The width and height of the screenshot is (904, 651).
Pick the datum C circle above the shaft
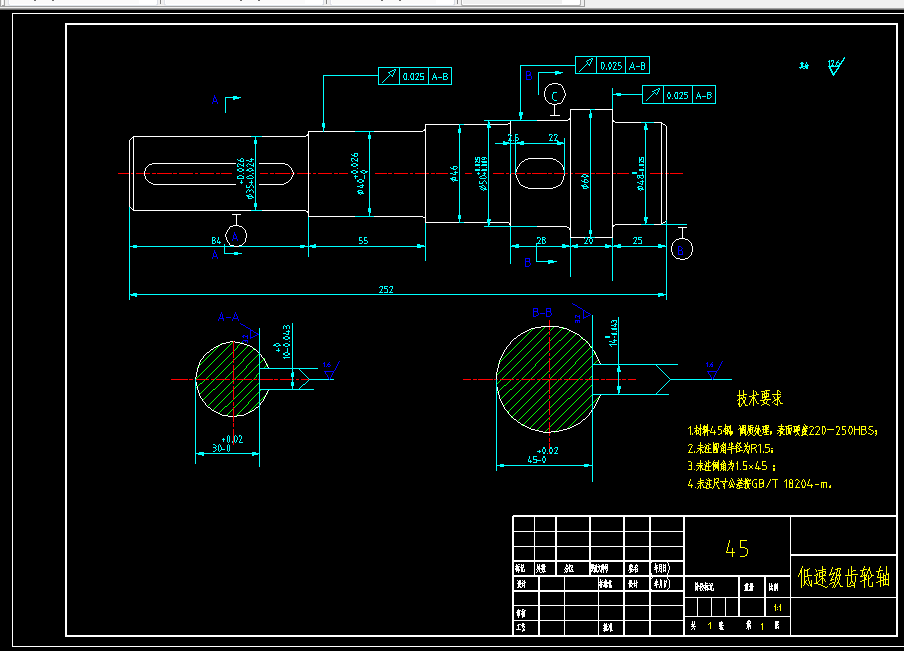555,95
